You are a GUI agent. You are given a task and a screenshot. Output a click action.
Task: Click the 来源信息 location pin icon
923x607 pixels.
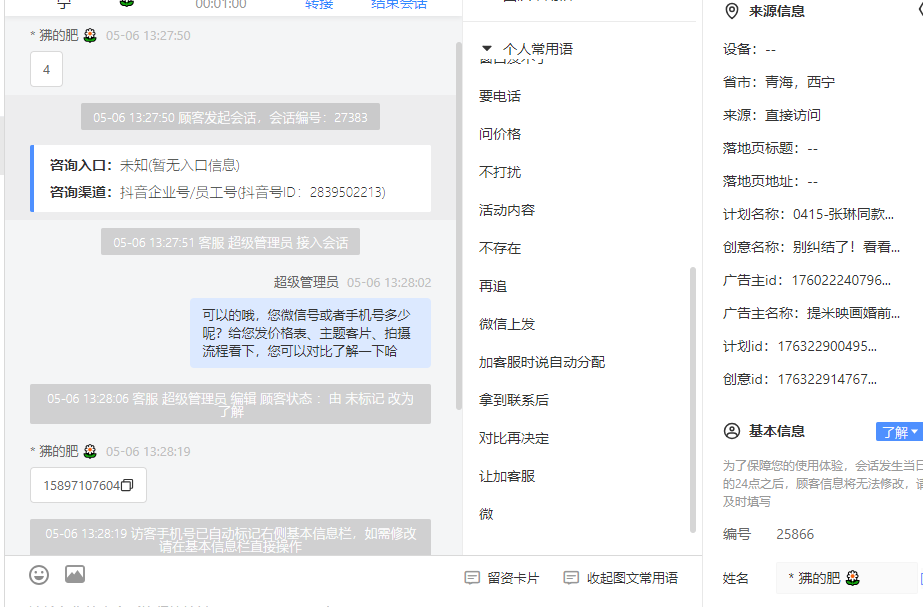click(731, 11)
